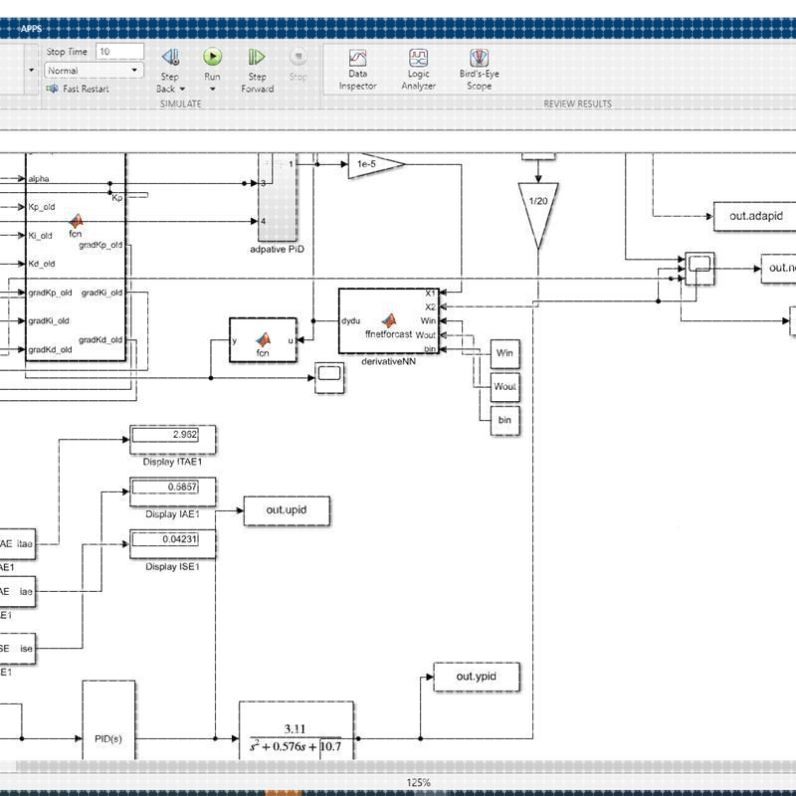Toggle the Fast Restart option

[78, 89]
